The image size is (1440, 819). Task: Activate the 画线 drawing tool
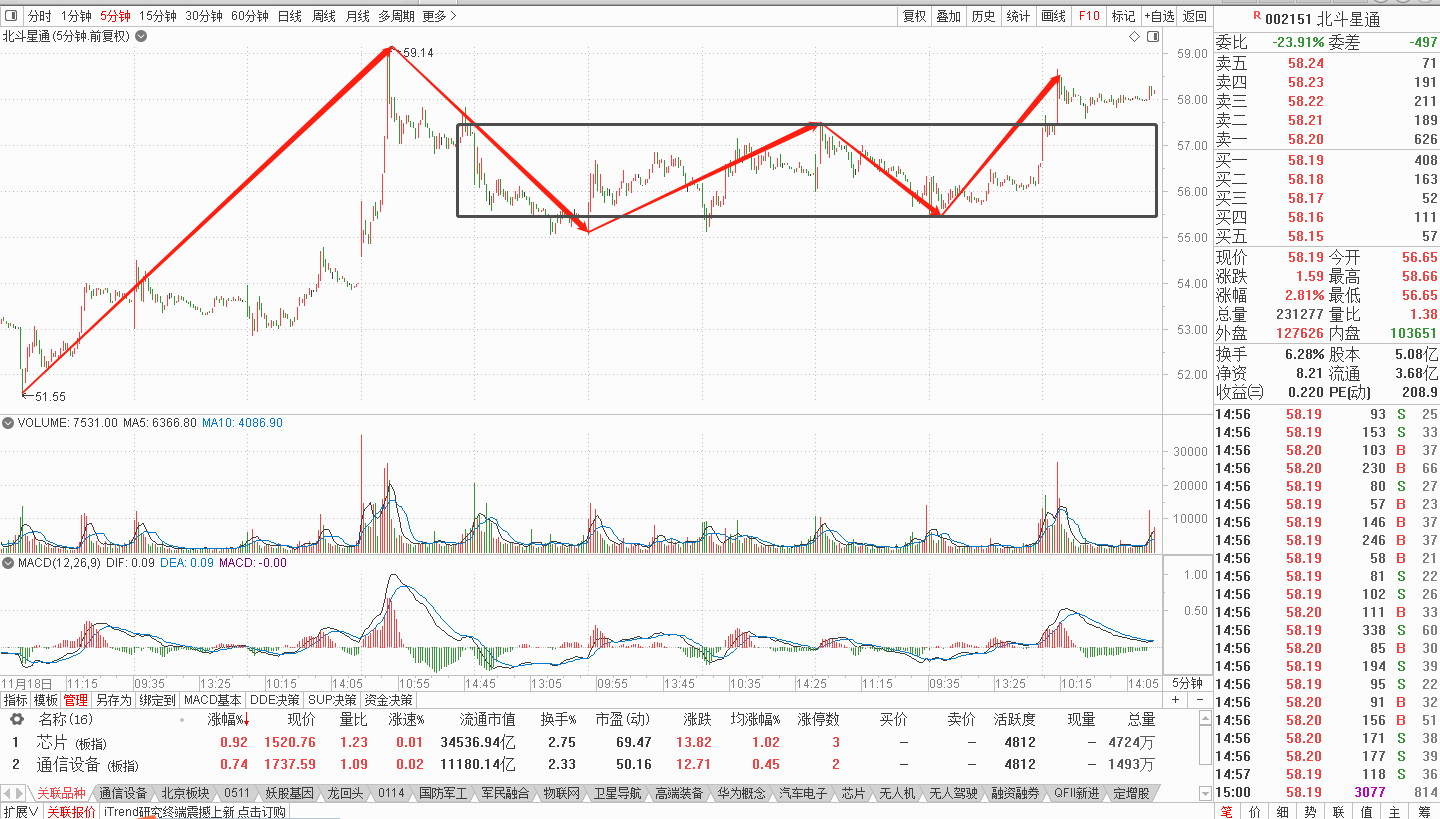pyautogui.click(x=1053, y=16)
